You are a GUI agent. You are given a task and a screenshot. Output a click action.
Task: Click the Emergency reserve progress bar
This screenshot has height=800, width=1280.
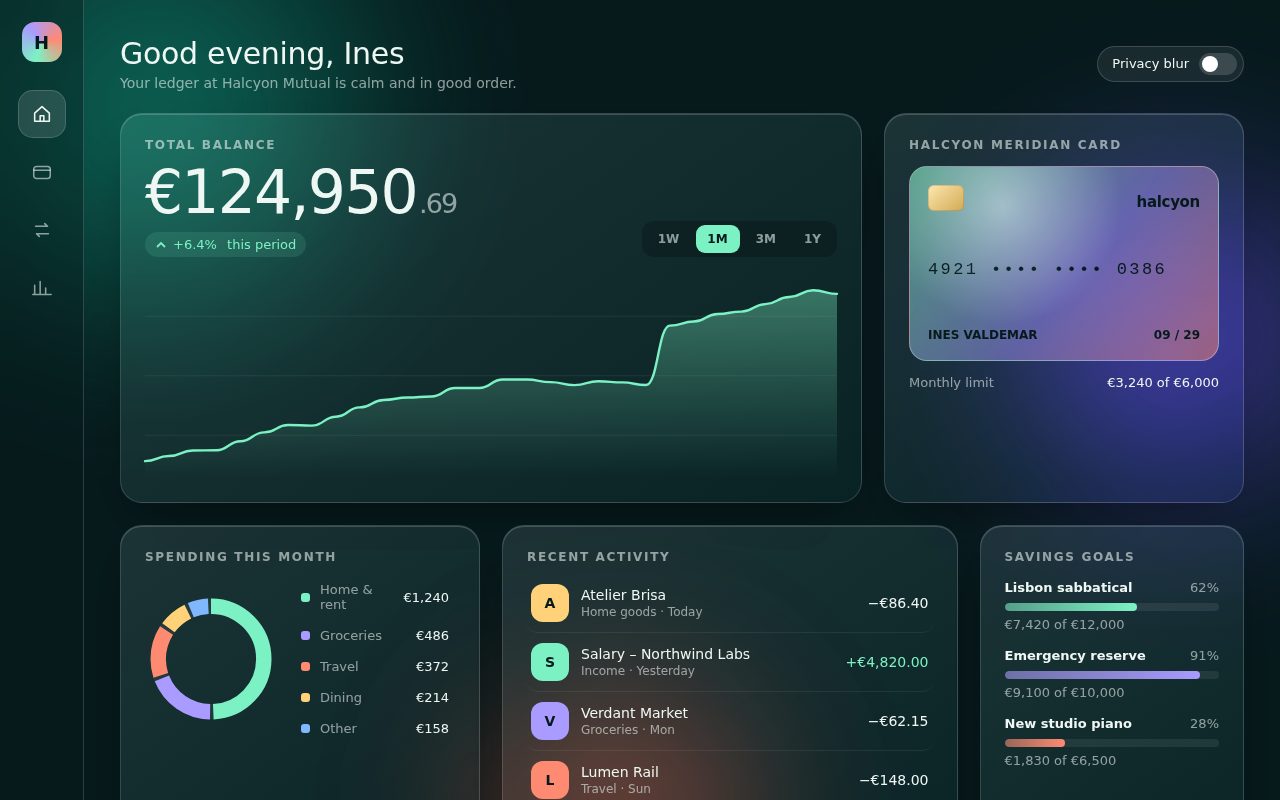pos(1112,675)
